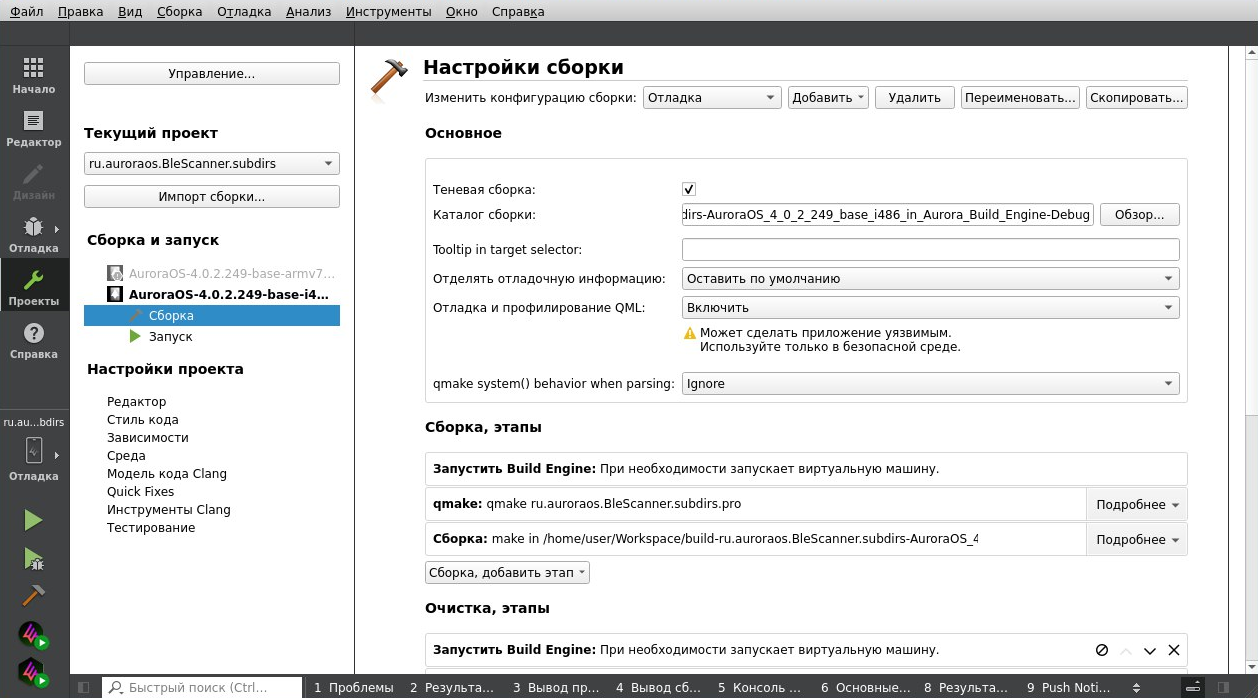This screenshot has width=1258, height=698.
Task: Toggle the left sidebar visibility
Action: (x=84, y=688)
